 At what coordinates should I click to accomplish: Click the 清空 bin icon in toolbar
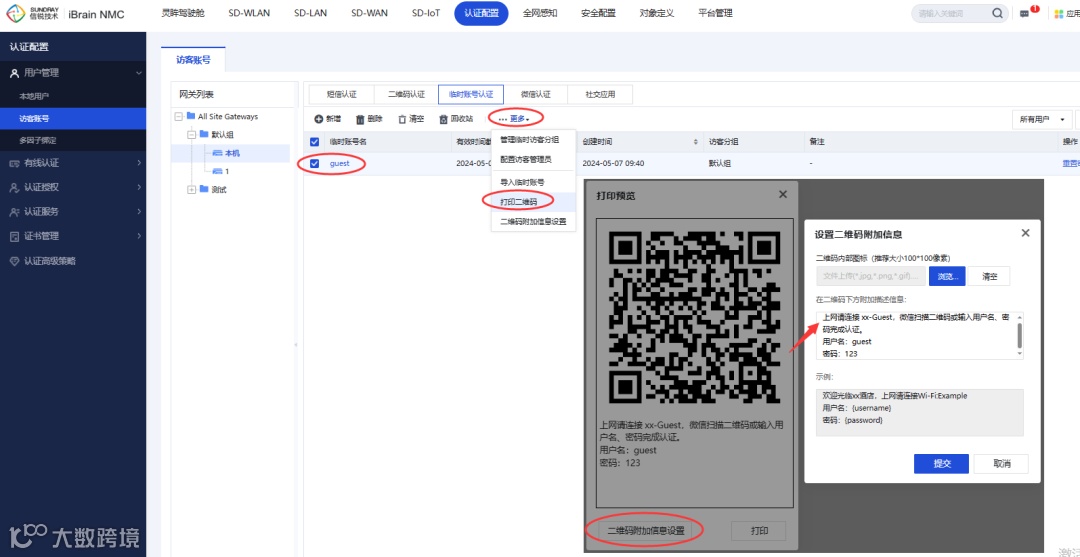pos(402,119)
